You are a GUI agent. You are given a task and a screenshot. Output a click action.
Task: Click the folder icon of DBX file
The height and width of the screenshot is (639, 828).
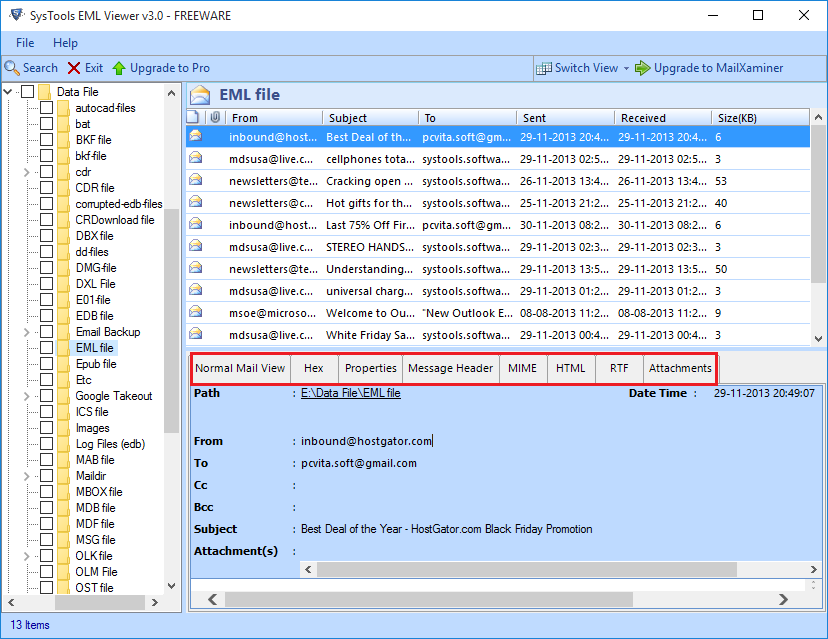coord(63,236)
